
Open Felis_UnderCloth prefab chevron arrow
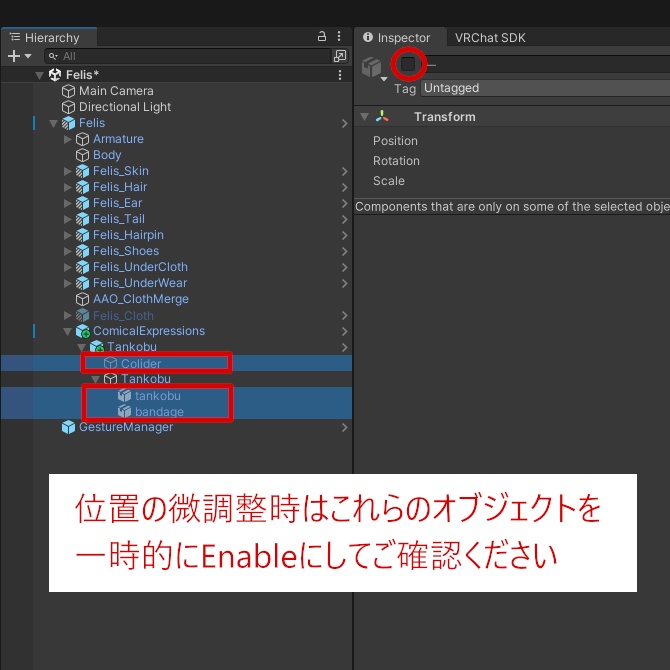(344, 267)
